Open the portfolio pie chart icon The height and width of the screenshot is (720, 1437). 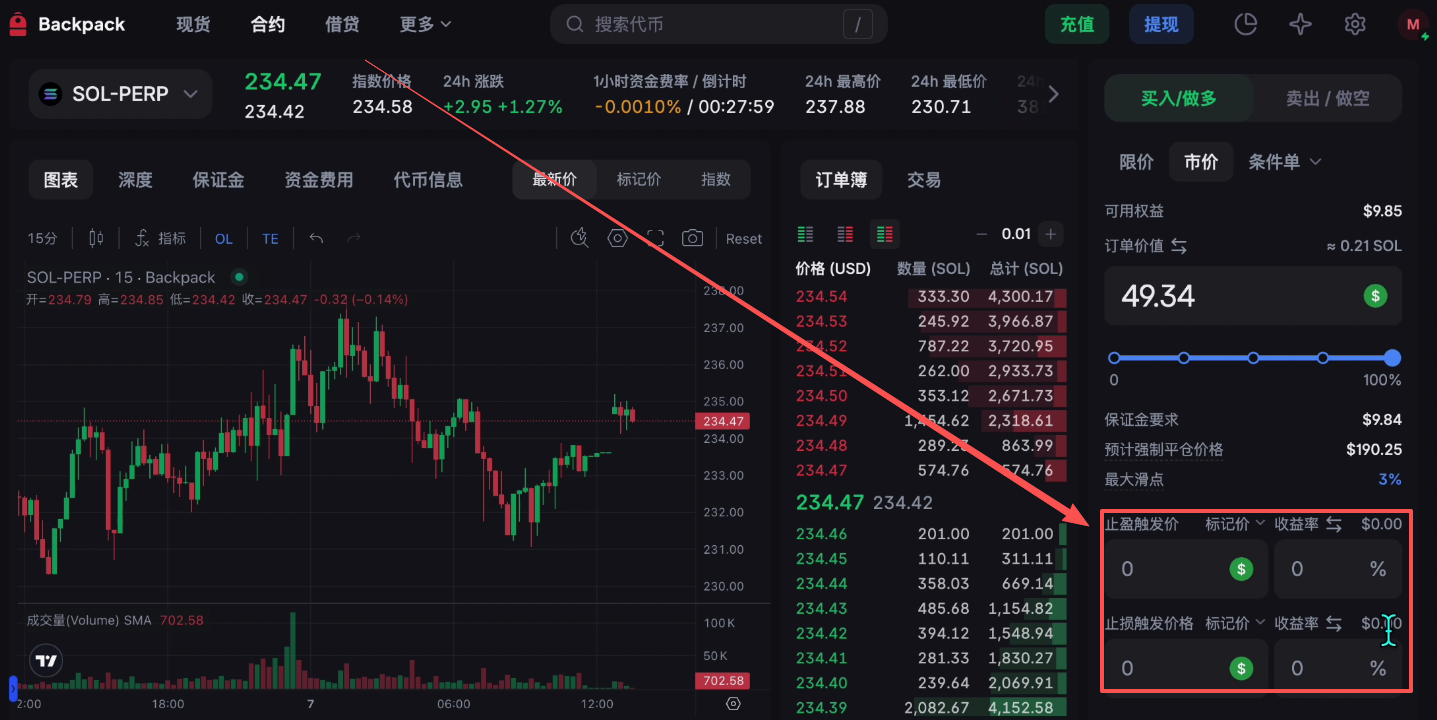tap(1245, 24)
